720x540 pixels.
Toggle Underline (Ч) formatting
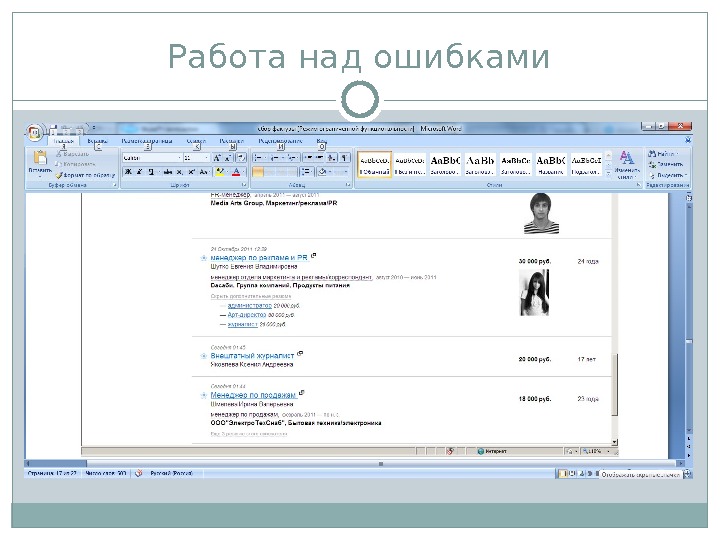click(151, 172)
